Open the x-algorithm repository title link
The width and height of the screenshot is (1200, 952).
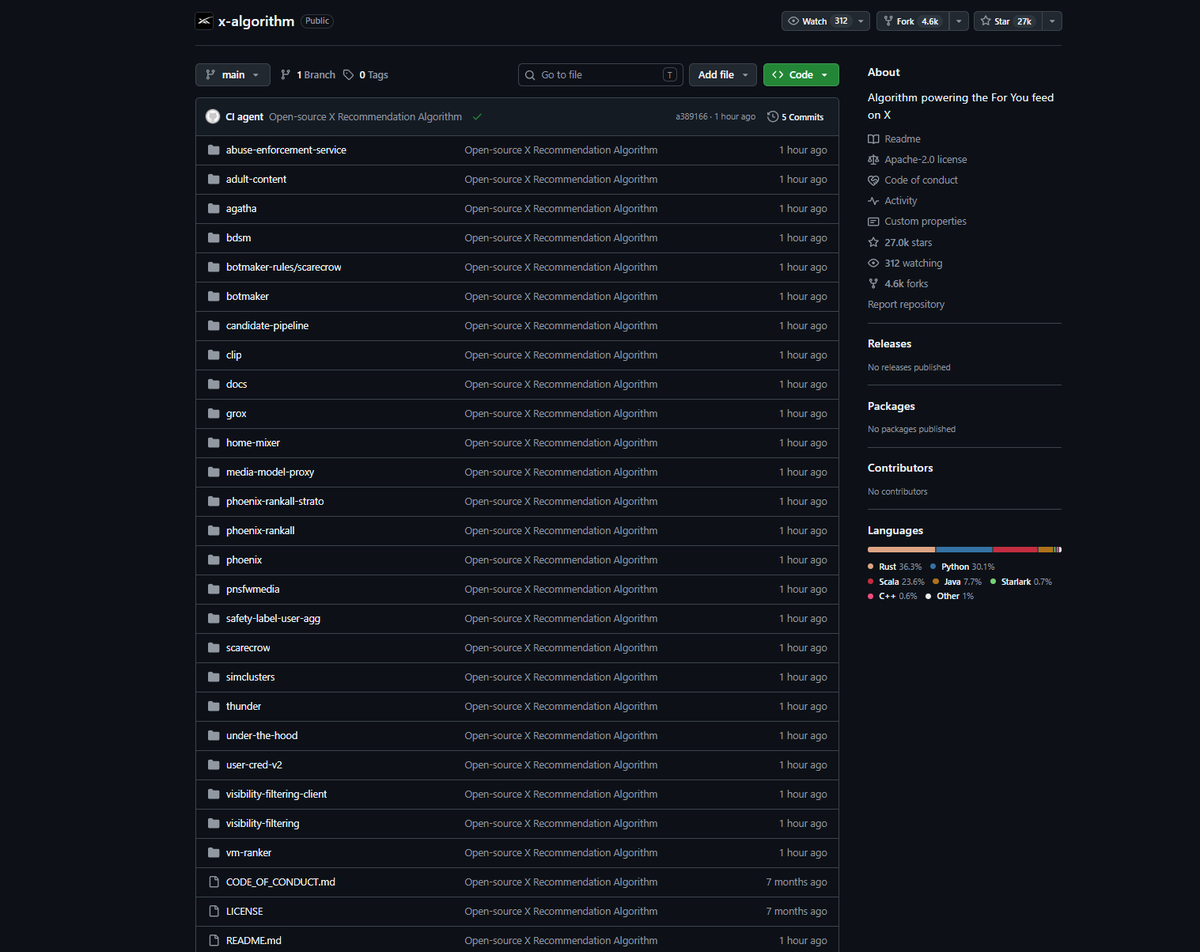click(x=256, y=21)
